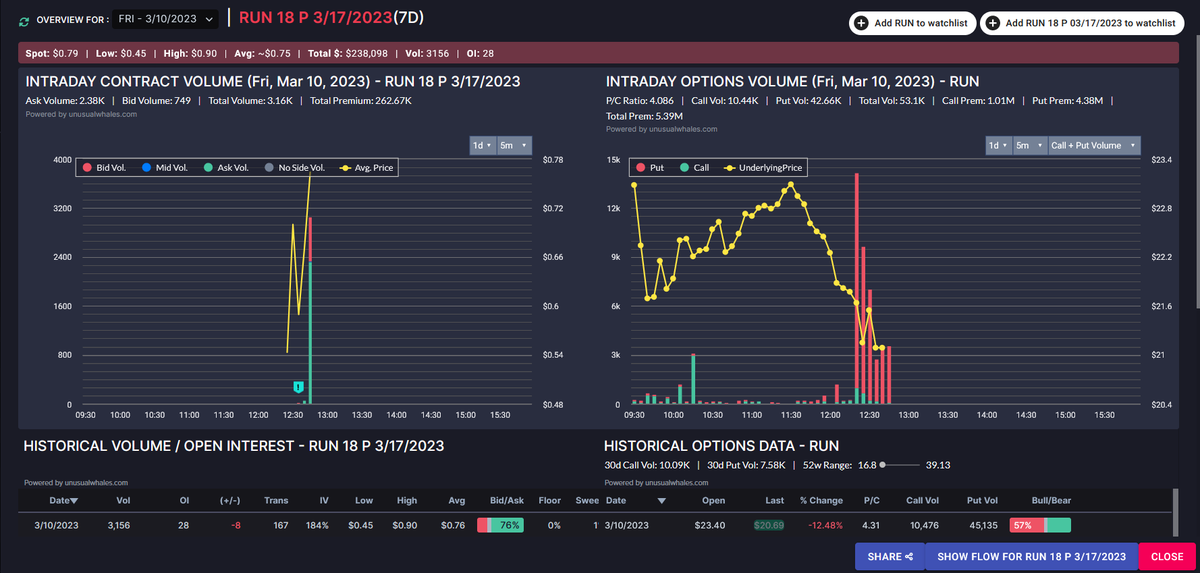This screenshot has width=1200, height=573.
Task: Sort contract table by Date arrow
Action: 74,500
